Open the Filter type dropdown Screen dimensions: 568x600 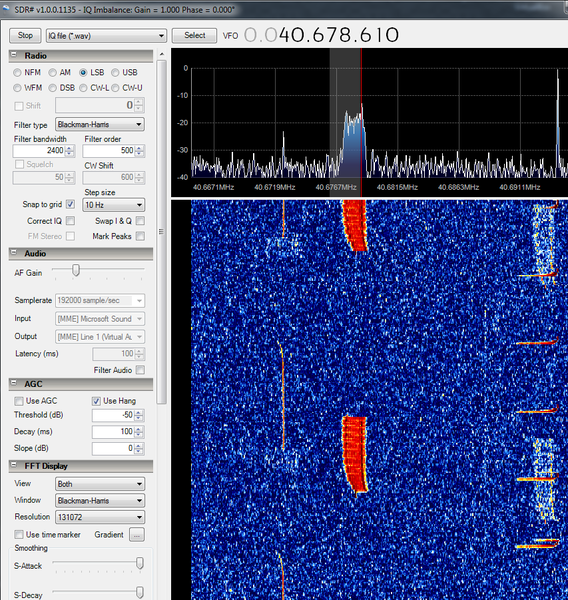[x=100, y=124]
